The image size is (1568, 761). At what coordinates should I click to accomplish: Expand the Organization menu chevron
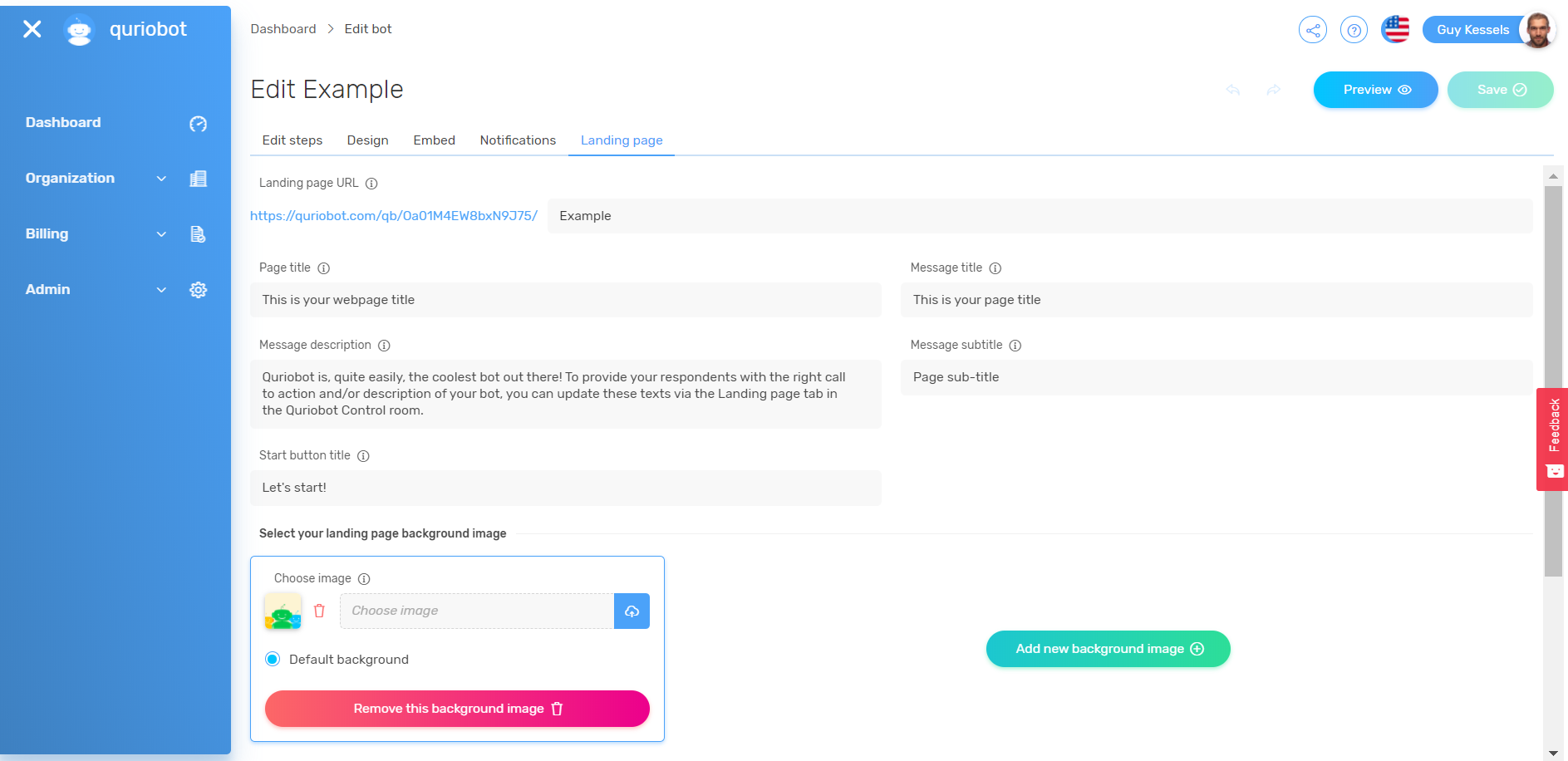(x=162, y=179)
